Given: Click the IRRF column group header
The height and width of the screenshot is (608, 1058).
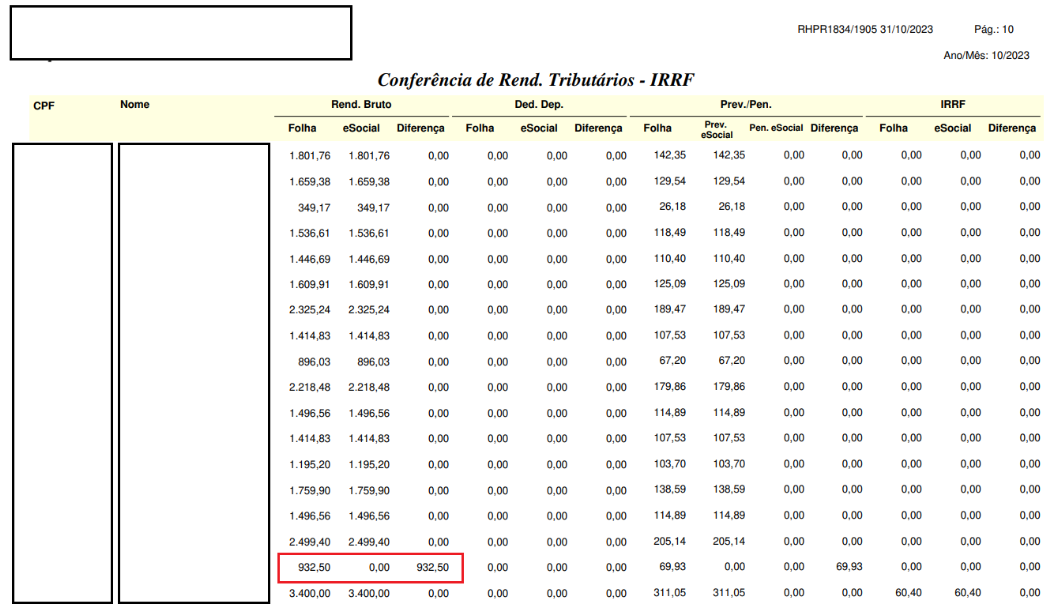Looking at the screenshot, I should 952,104.
